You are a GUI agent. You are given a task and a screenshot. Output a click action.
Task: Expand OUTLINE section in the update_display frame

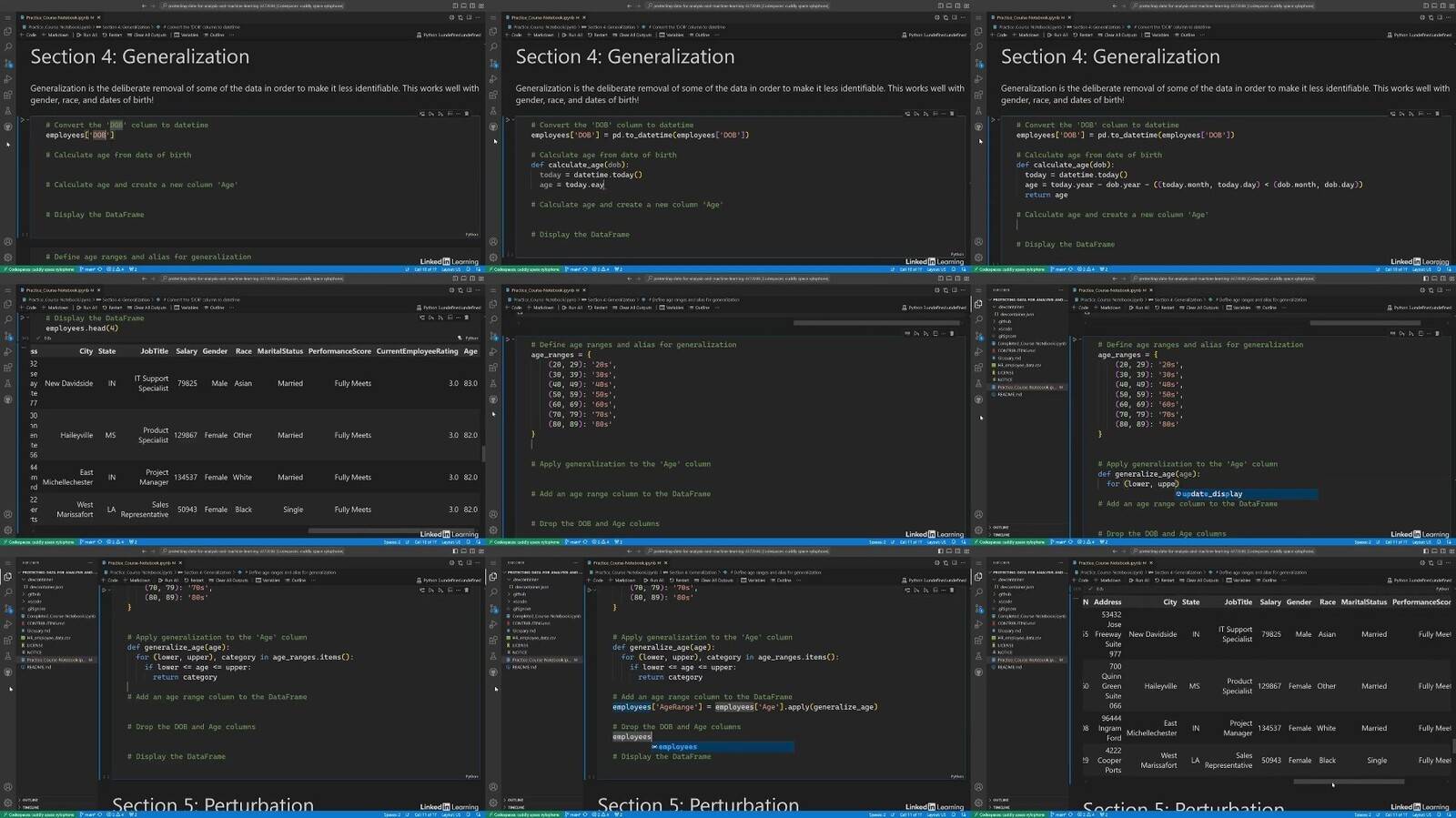click(1001, 527)
